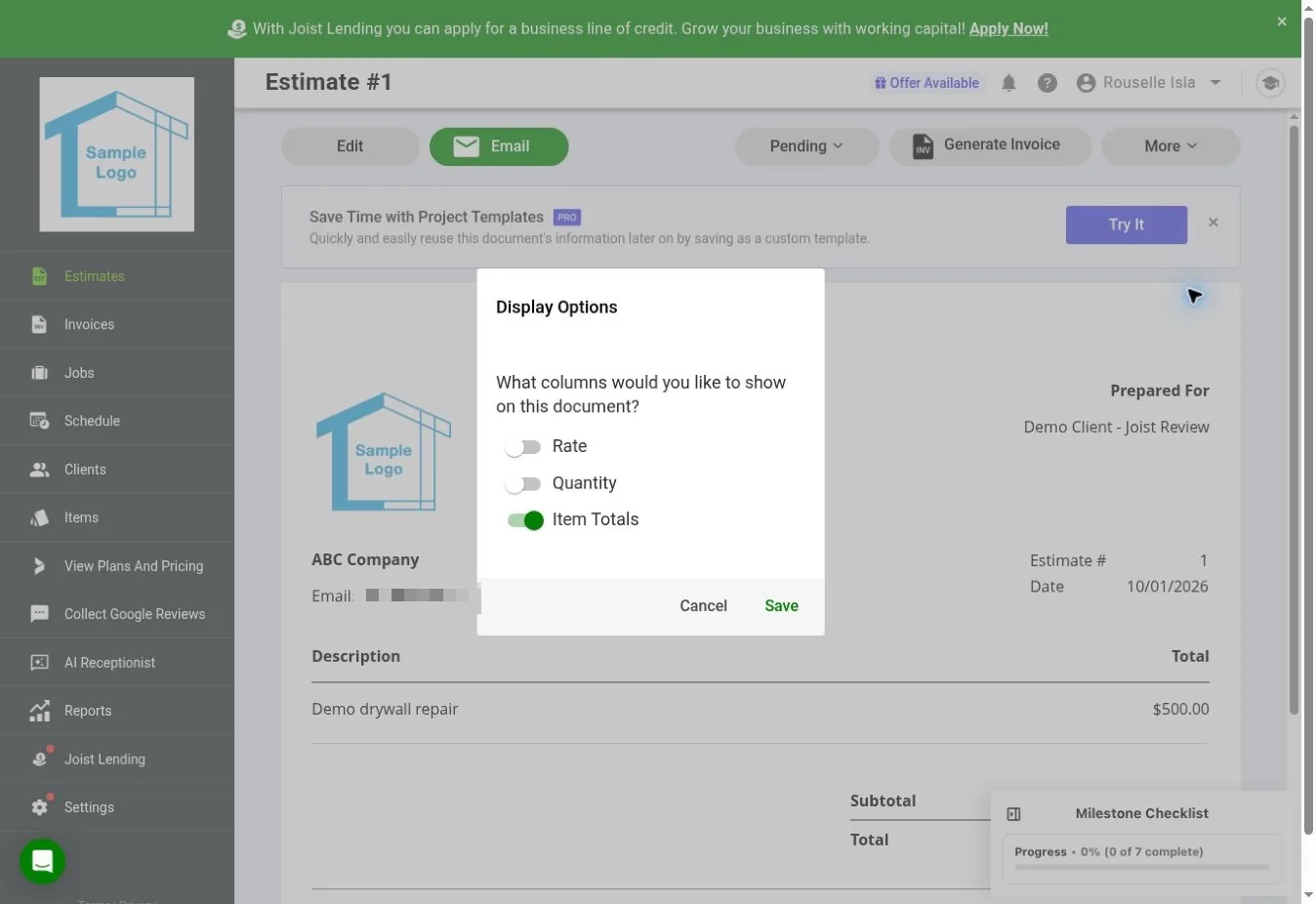
Task: Click the Milestone Checklist progress bar
Action: (x=1142, y=867)
